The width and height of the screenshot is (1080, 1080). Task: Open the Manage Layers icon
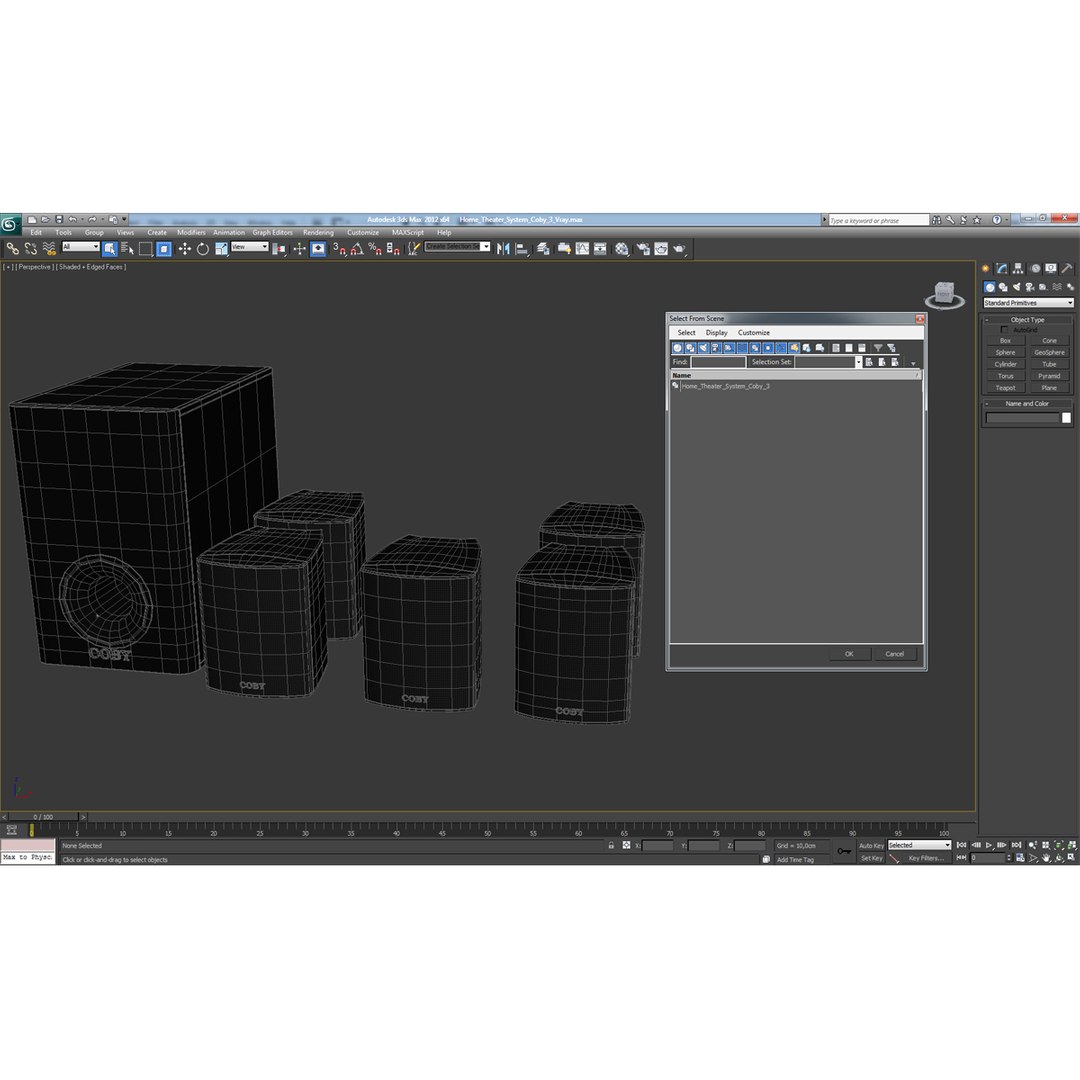point(543,249)
